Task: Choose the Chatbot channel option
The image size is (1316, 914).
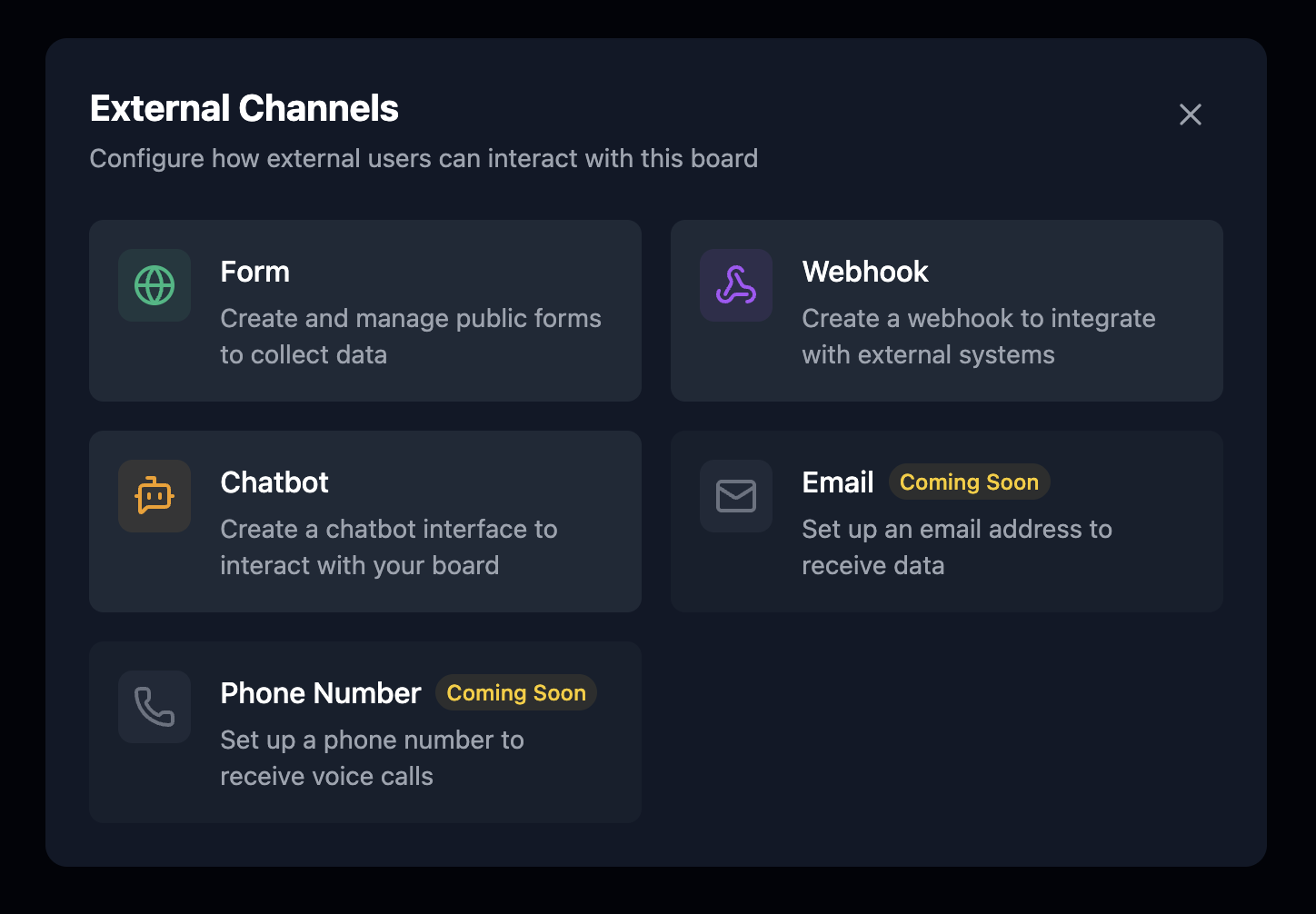Action: [x=365, y=522]
